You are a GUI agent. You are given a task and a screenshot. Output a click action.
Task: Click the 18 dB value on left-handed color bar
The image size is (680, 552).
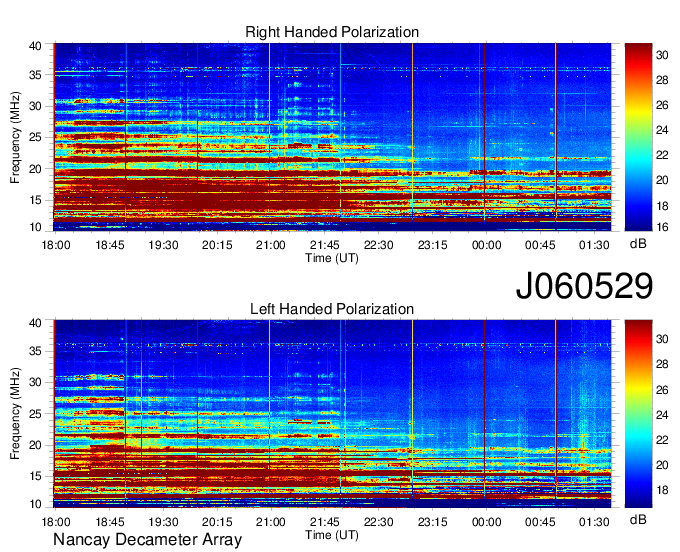[x=662, y=490]
